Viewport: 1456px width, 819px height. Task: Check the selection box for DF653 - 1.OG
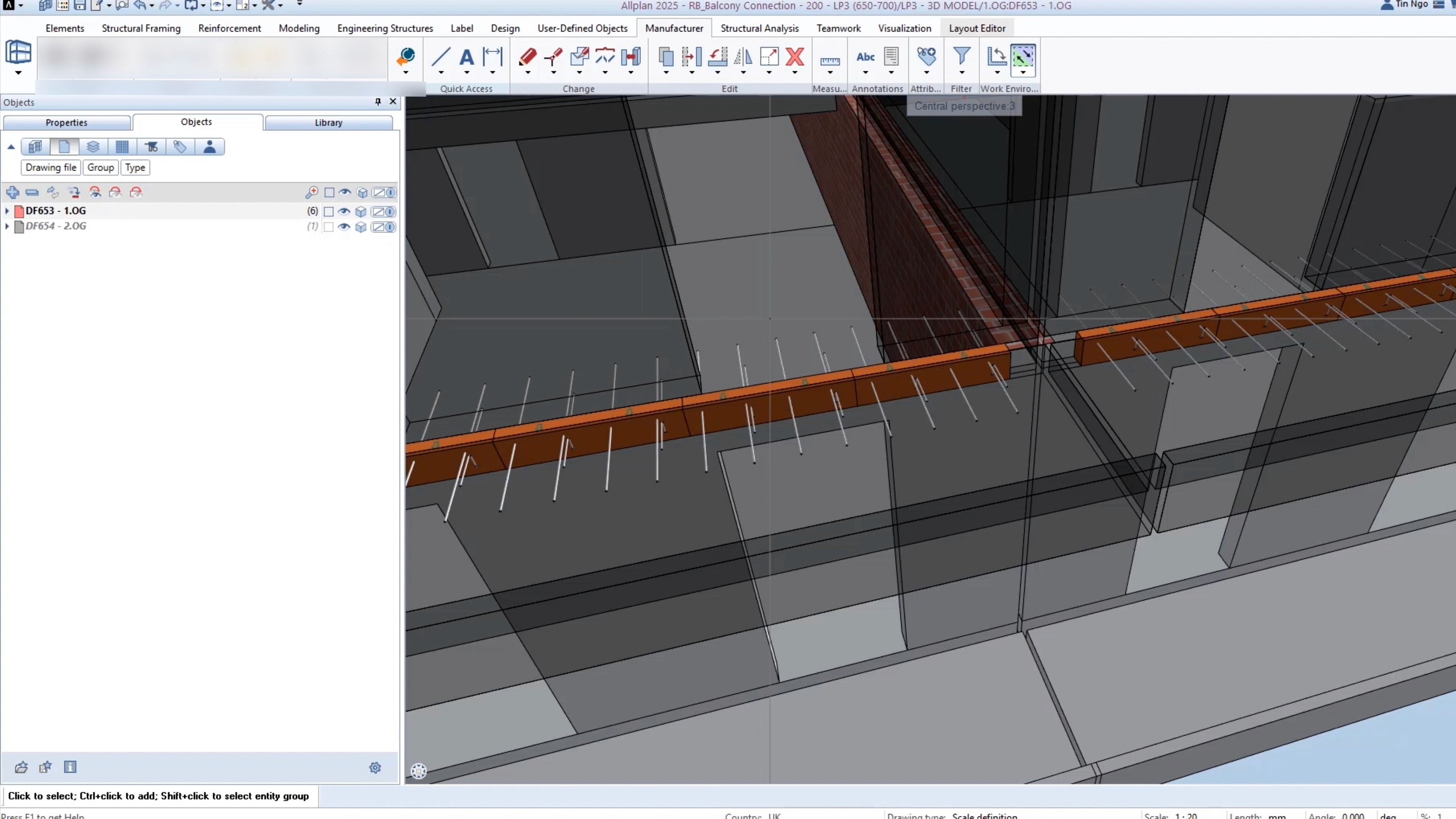pos(328,212)
